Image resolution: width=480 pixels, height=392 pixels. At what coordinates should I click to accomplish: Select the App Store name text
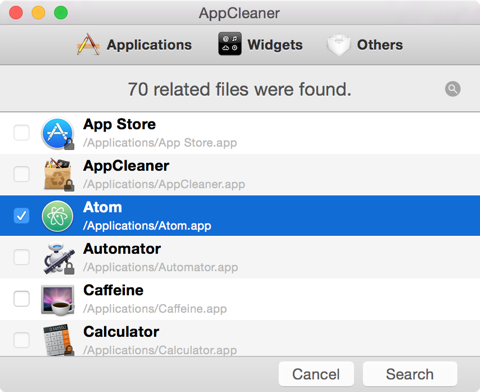[x=119, y=125]
